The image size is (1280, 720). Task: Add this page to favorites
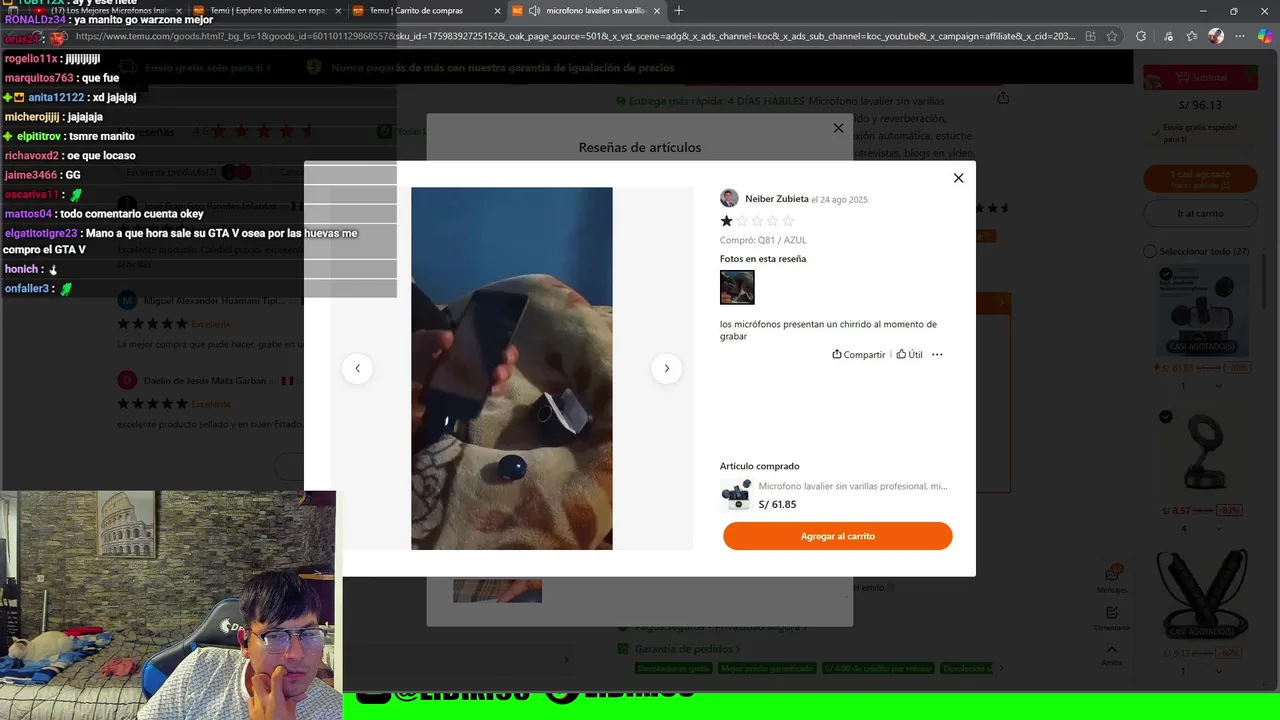tap(1113, 36)
